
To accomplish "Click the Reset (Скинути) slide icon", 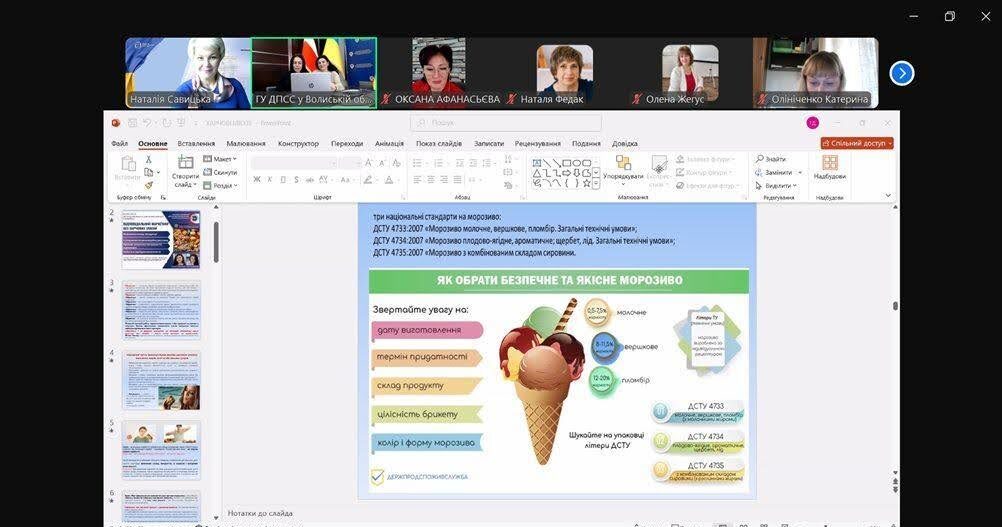I will [220, 172].
